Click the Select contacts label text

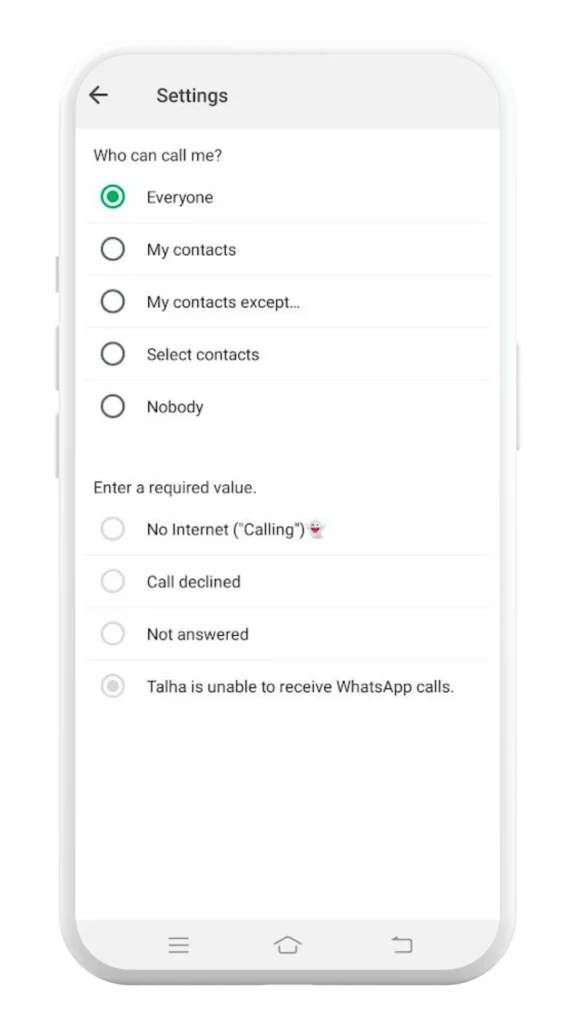point(203,354)
